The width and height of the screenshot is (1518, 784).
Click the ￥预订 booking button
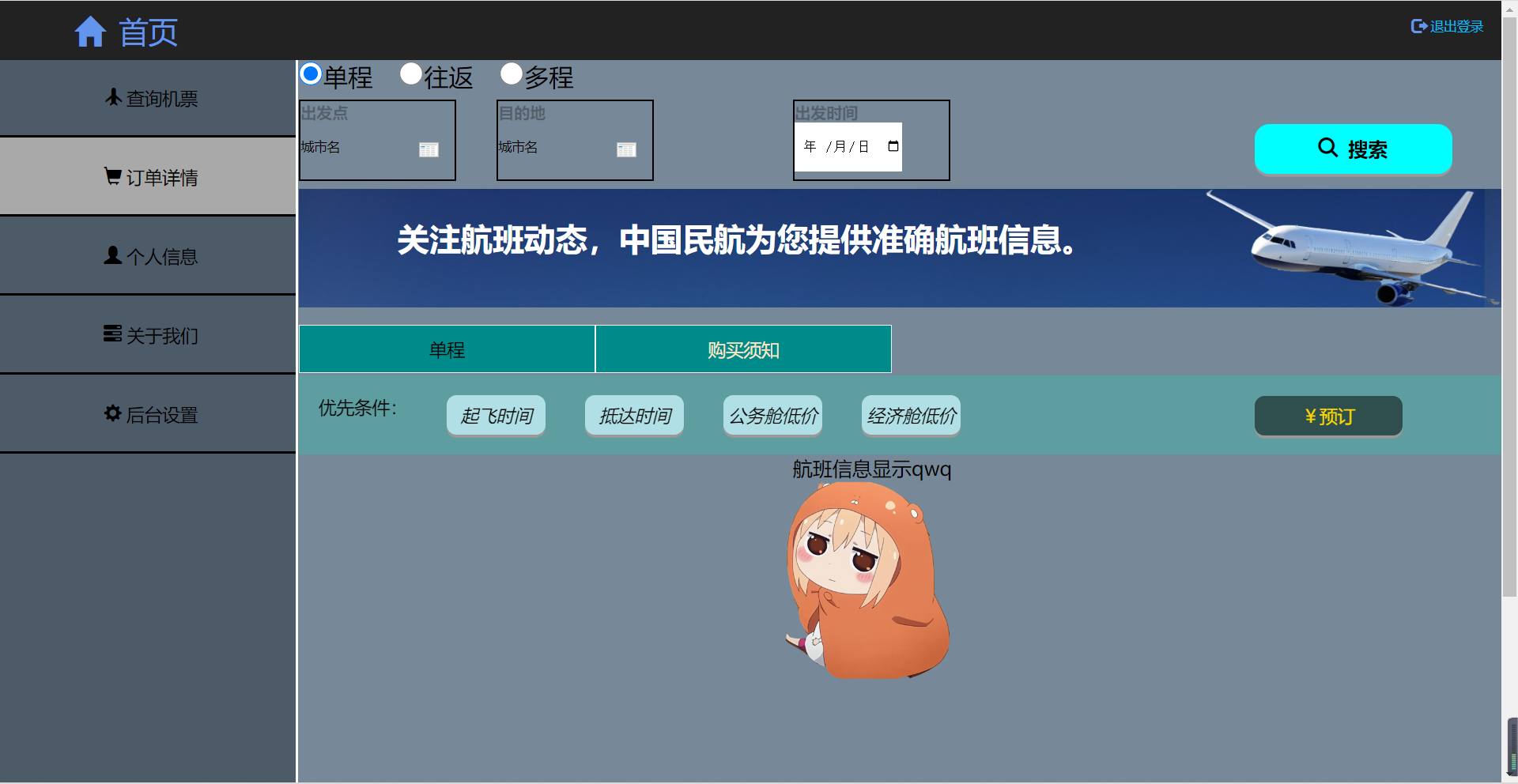[1328, 416]
